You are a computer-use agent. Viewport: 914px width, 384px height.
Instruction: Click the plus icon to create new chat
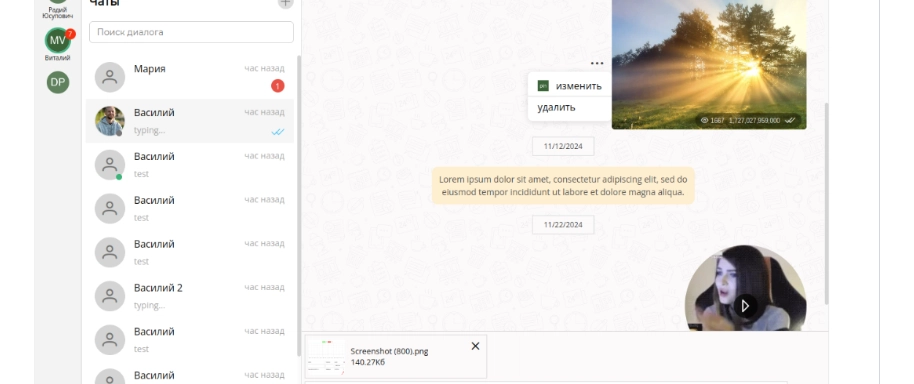[x=285, y=3]
